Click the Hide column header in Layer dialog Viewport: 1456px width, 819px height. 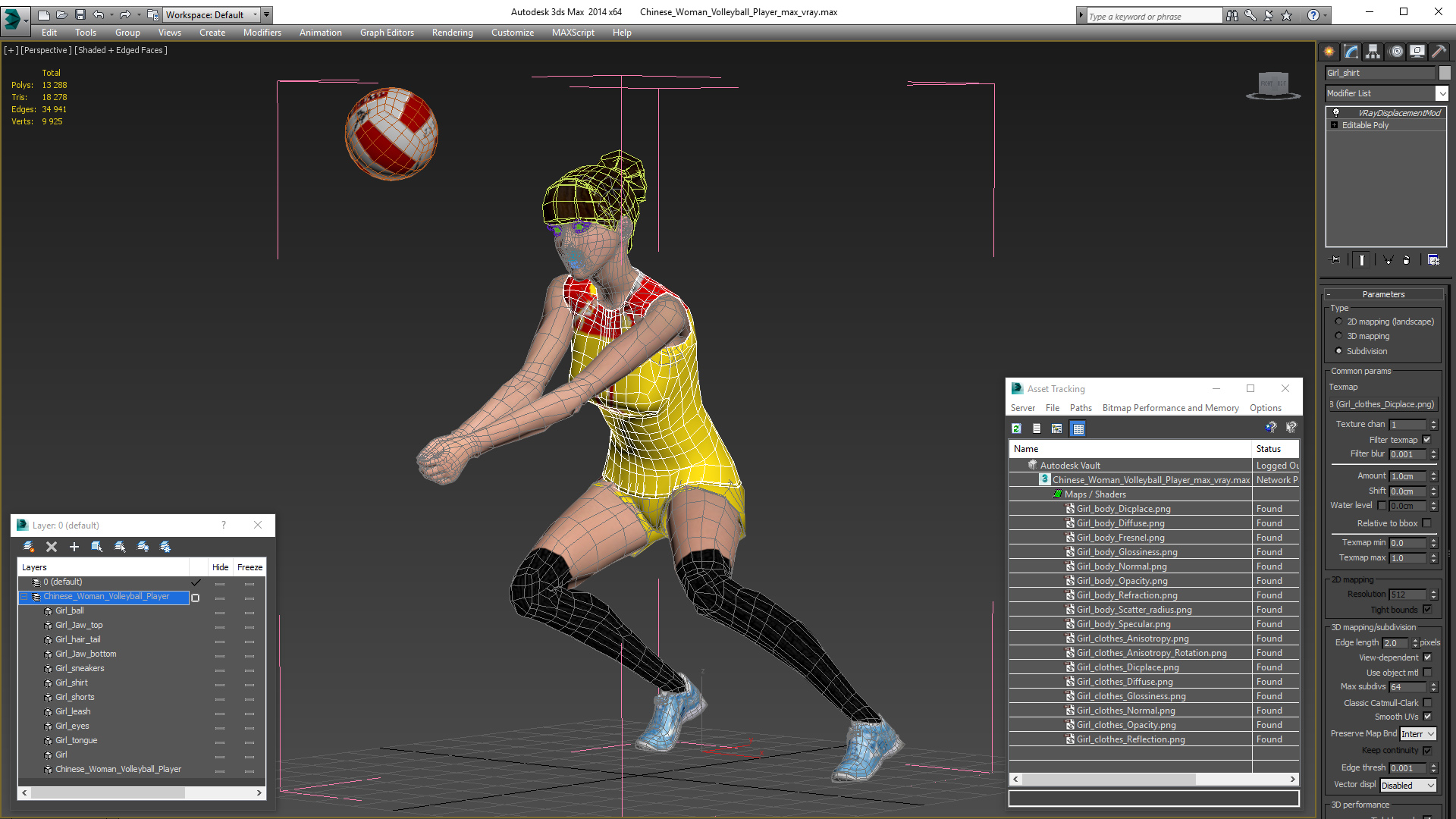[x=220, y=567]
